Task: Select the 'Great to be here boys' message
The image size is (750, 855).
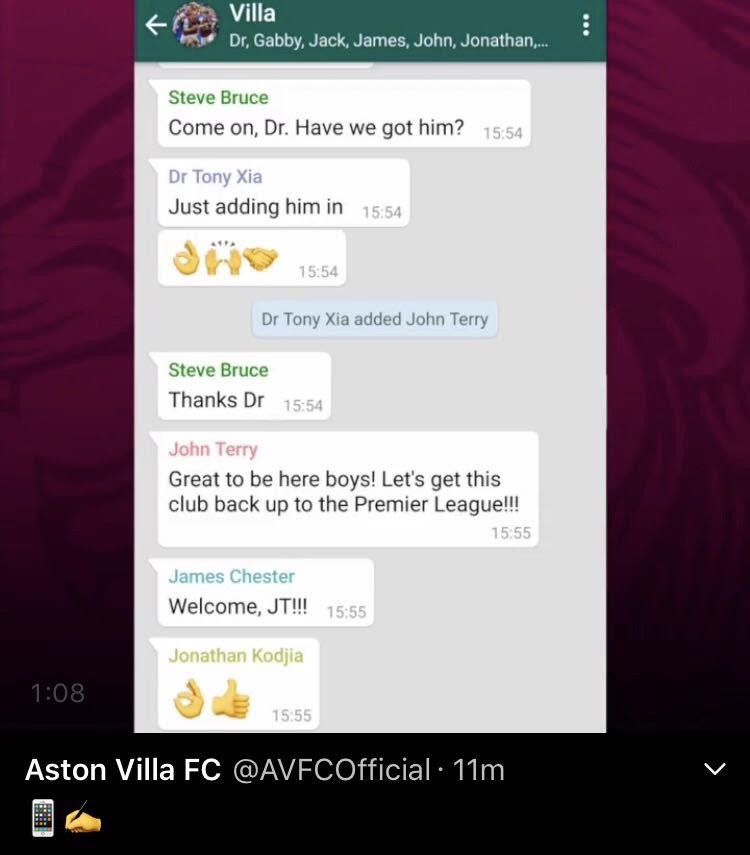Action: [348, 490]
